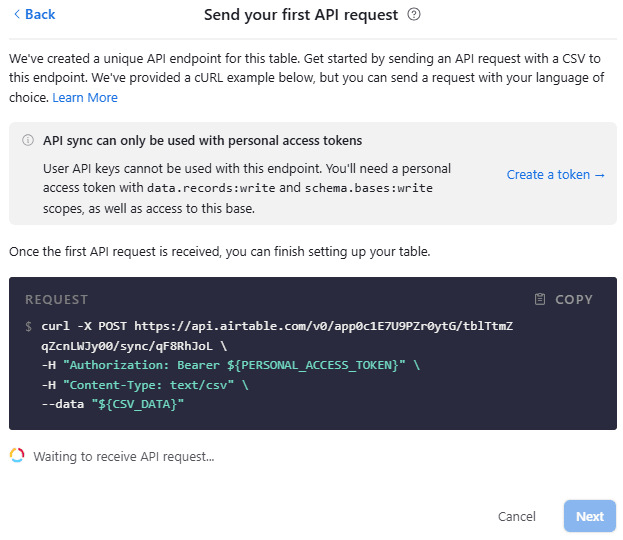The height and width of the screenshot is (540, 623).
Task: Open the Learn More link
Action: (x=85, y=97)
